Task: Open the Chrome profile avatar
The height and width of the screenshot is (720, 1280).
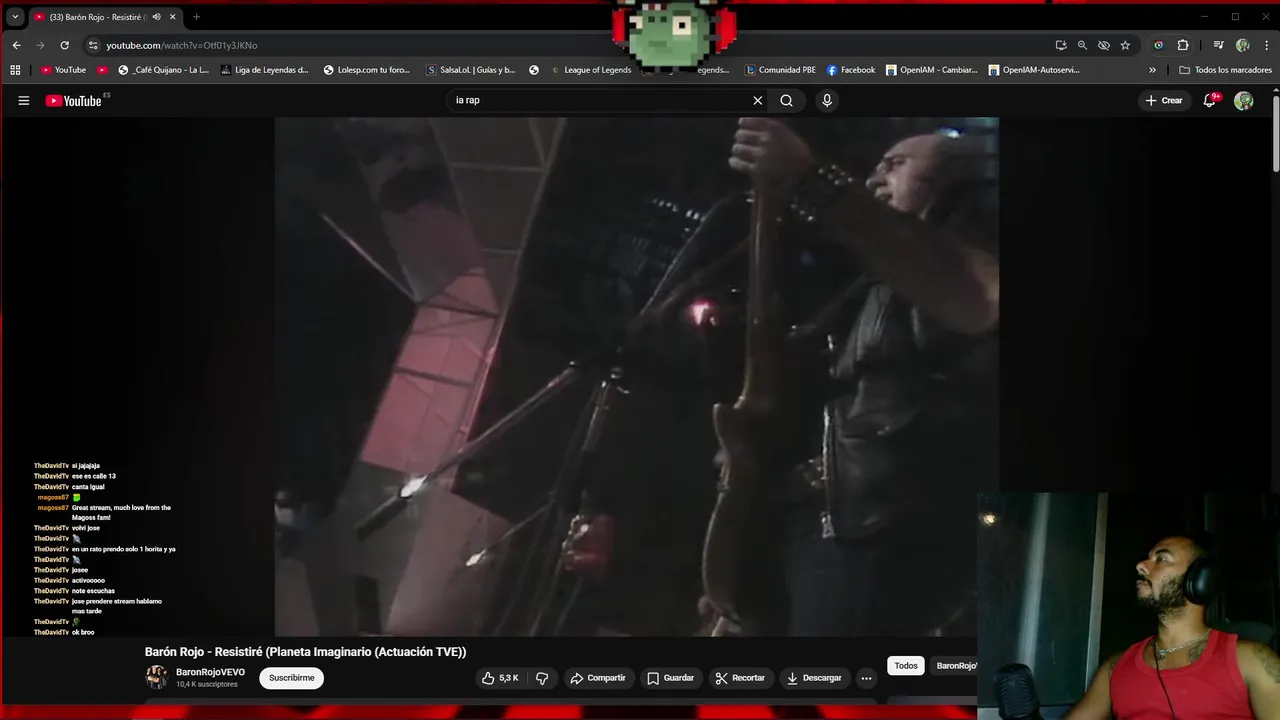Action: coord(1242,45)
